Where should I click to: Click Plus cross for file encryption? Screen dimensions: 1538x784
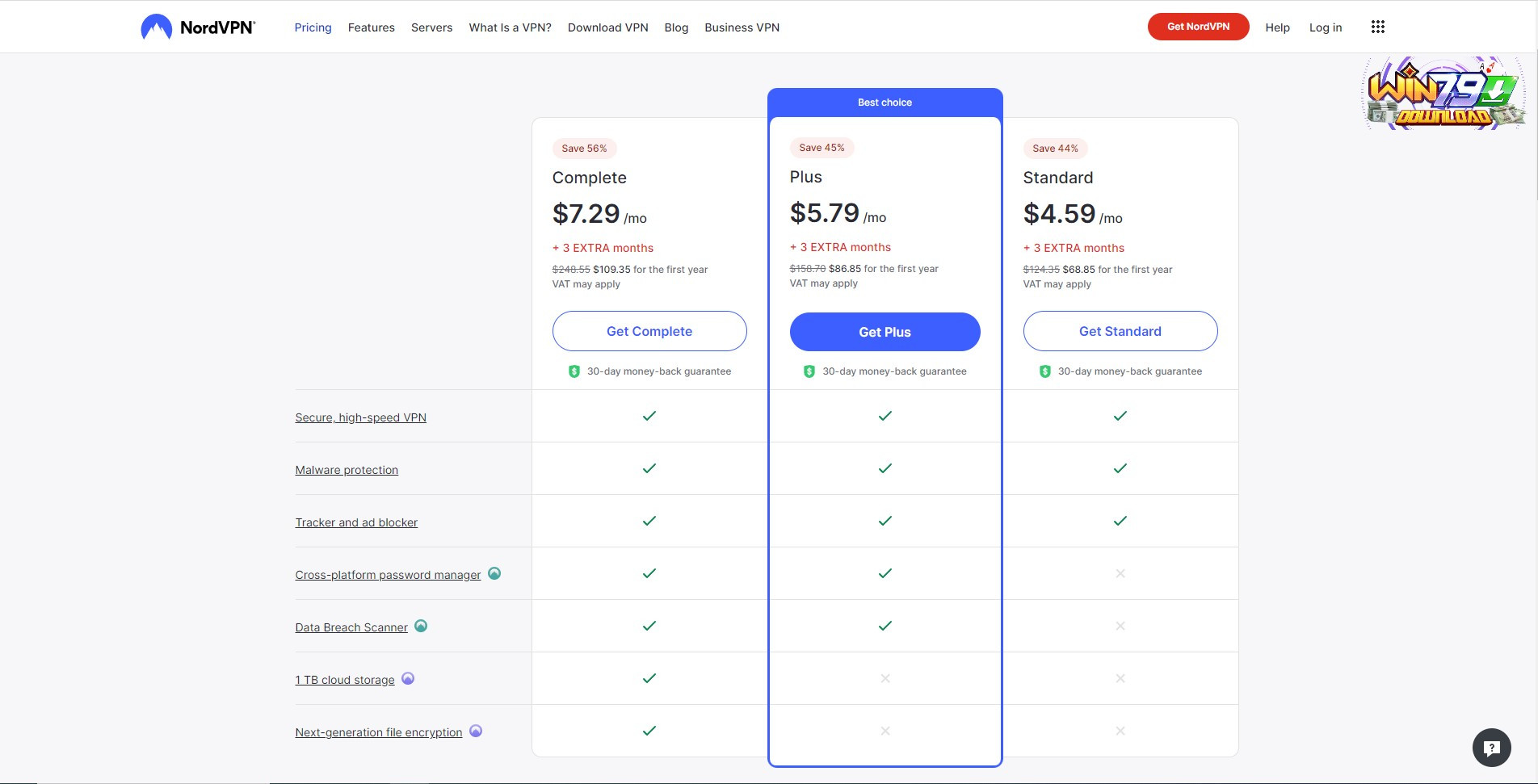tap(885, 731)
